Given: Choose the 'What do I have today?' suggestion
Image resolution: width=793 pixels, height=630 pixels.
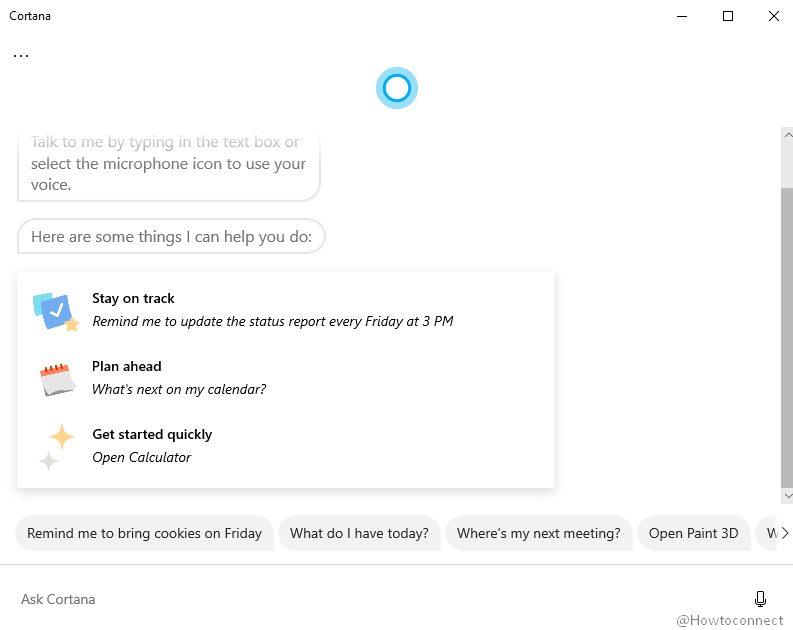Looking at the screenshot, I should [x=359, y=533].
